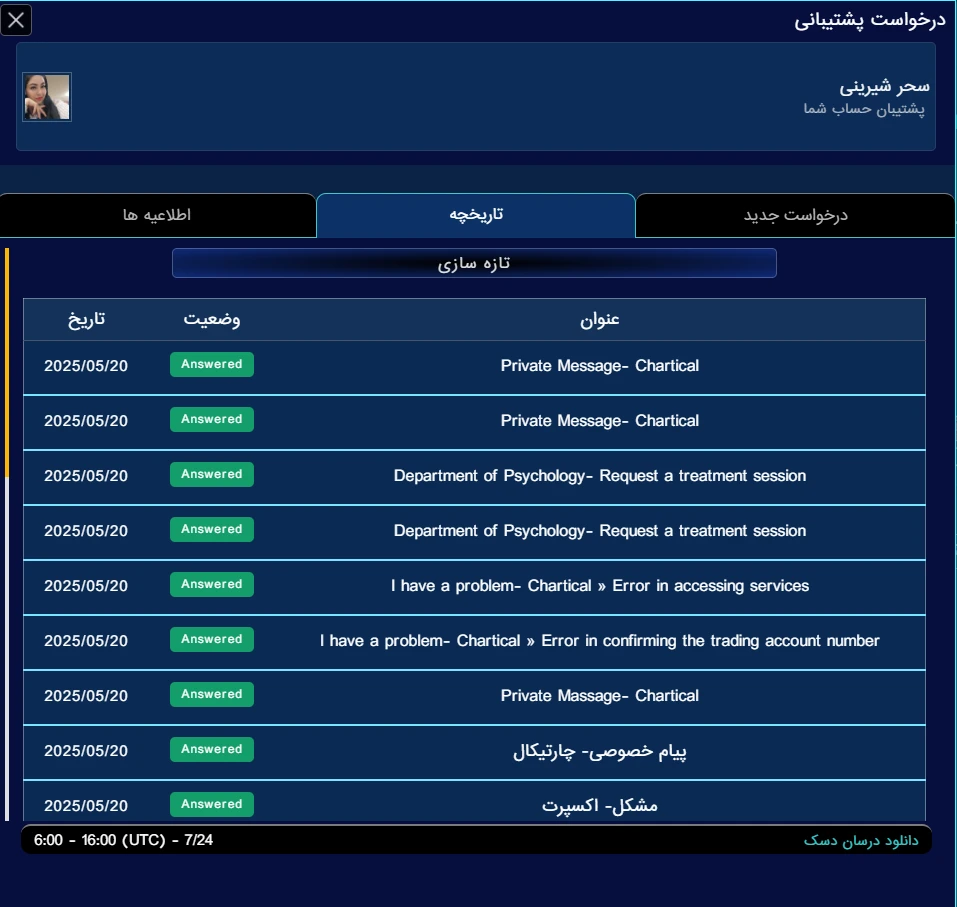Open the "پیام خصوصی- چارتیکال" ticket
957x907 pixels.
[x=600, y=752]
